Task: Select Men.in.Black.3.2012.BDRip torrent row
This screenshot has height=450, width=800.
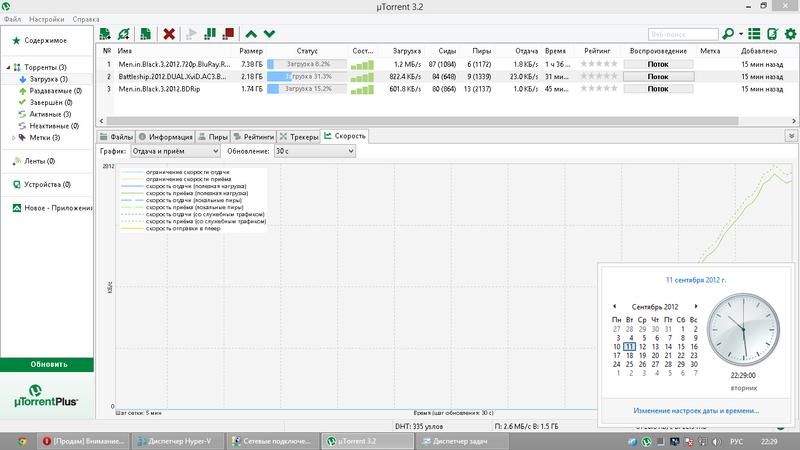Action: pos(447,89)
